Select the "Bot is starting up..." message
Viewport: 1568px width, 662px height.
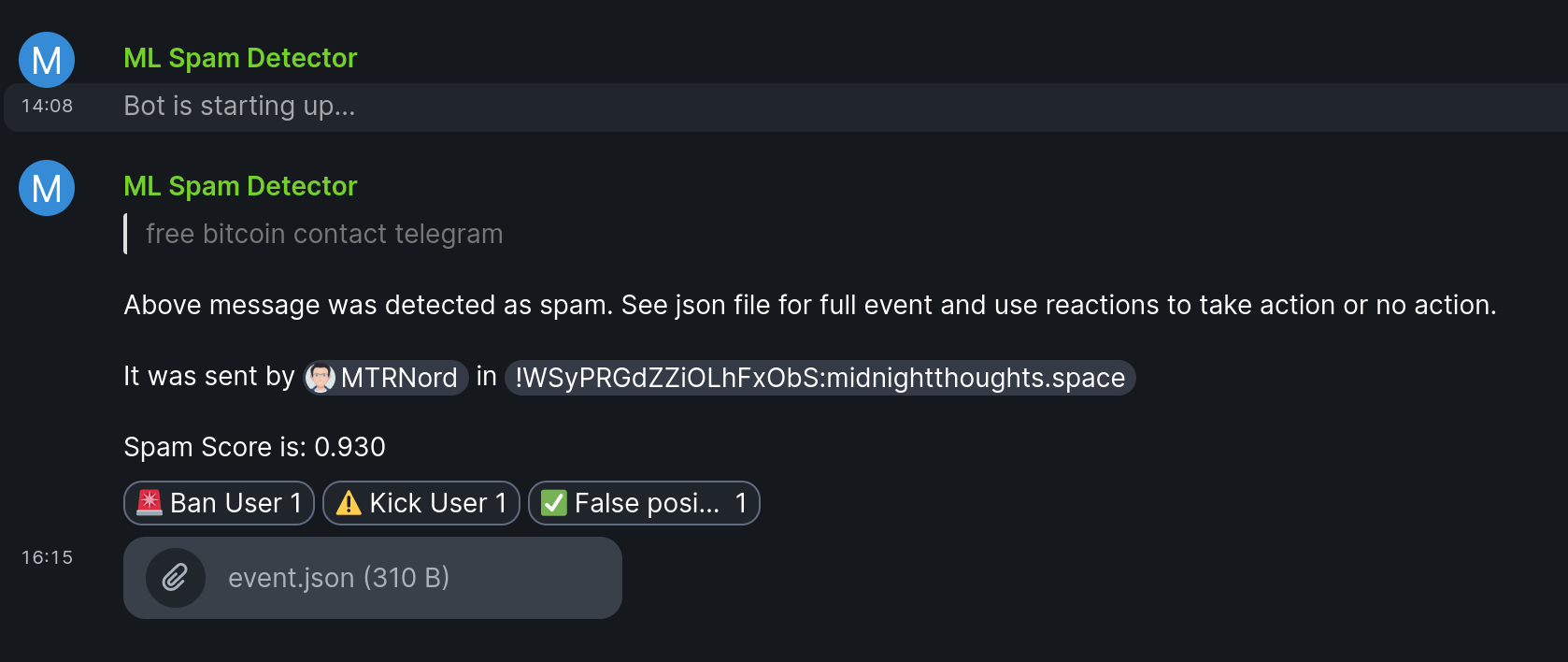[239, 107]
